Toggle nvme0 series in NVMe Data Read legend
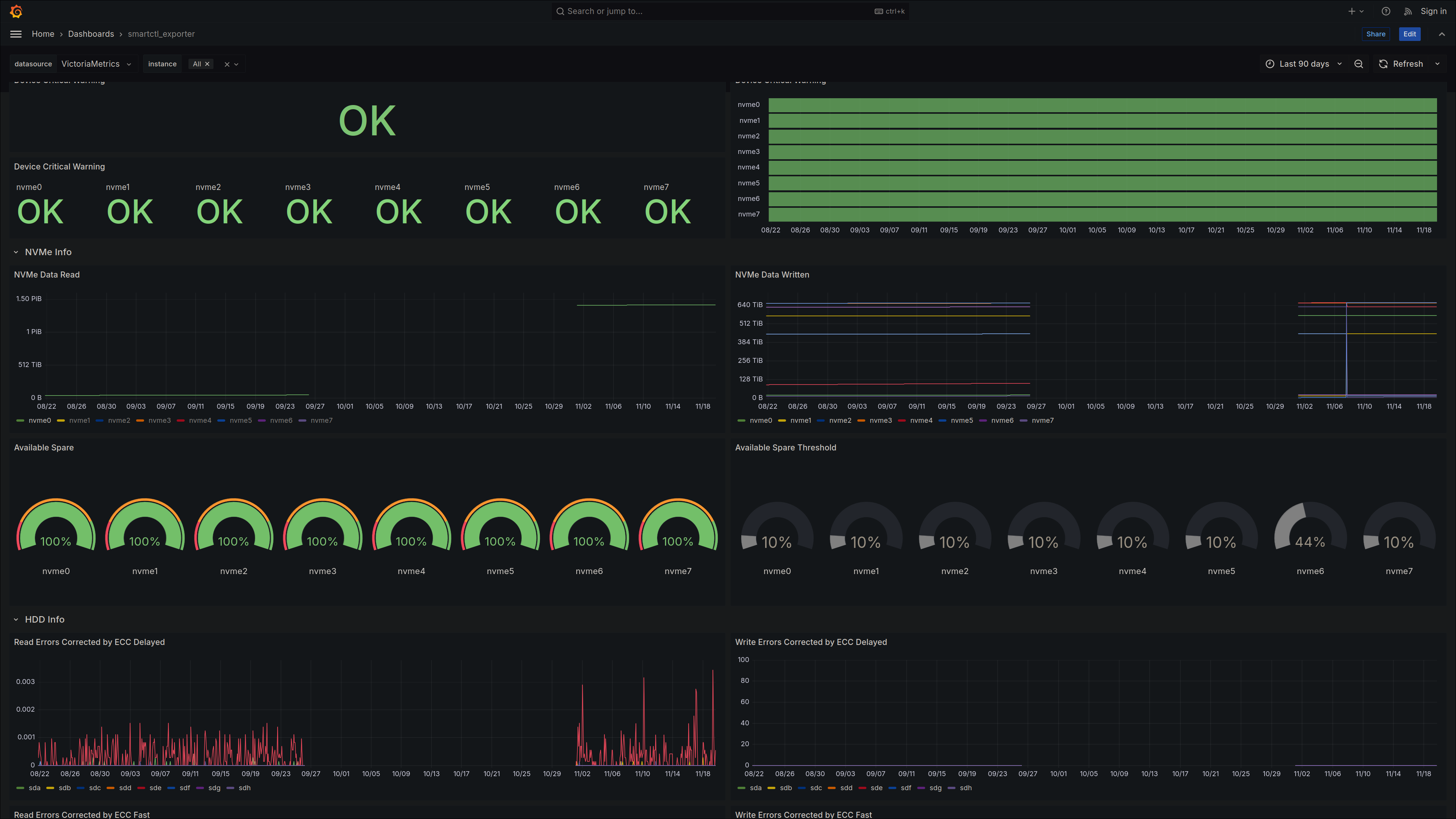Image resolution: width=1456 pixels, height=819 pixels. click(x=39, y=420)
